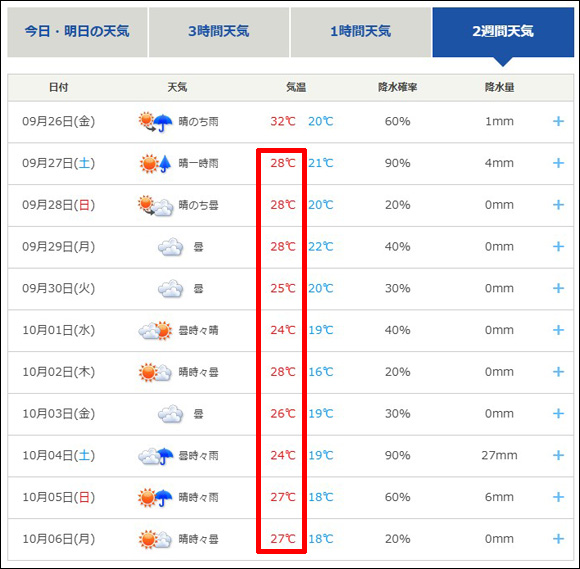The image size is (580, 569).
Task: Select the 2週間天気 tab
Action: 503,32
